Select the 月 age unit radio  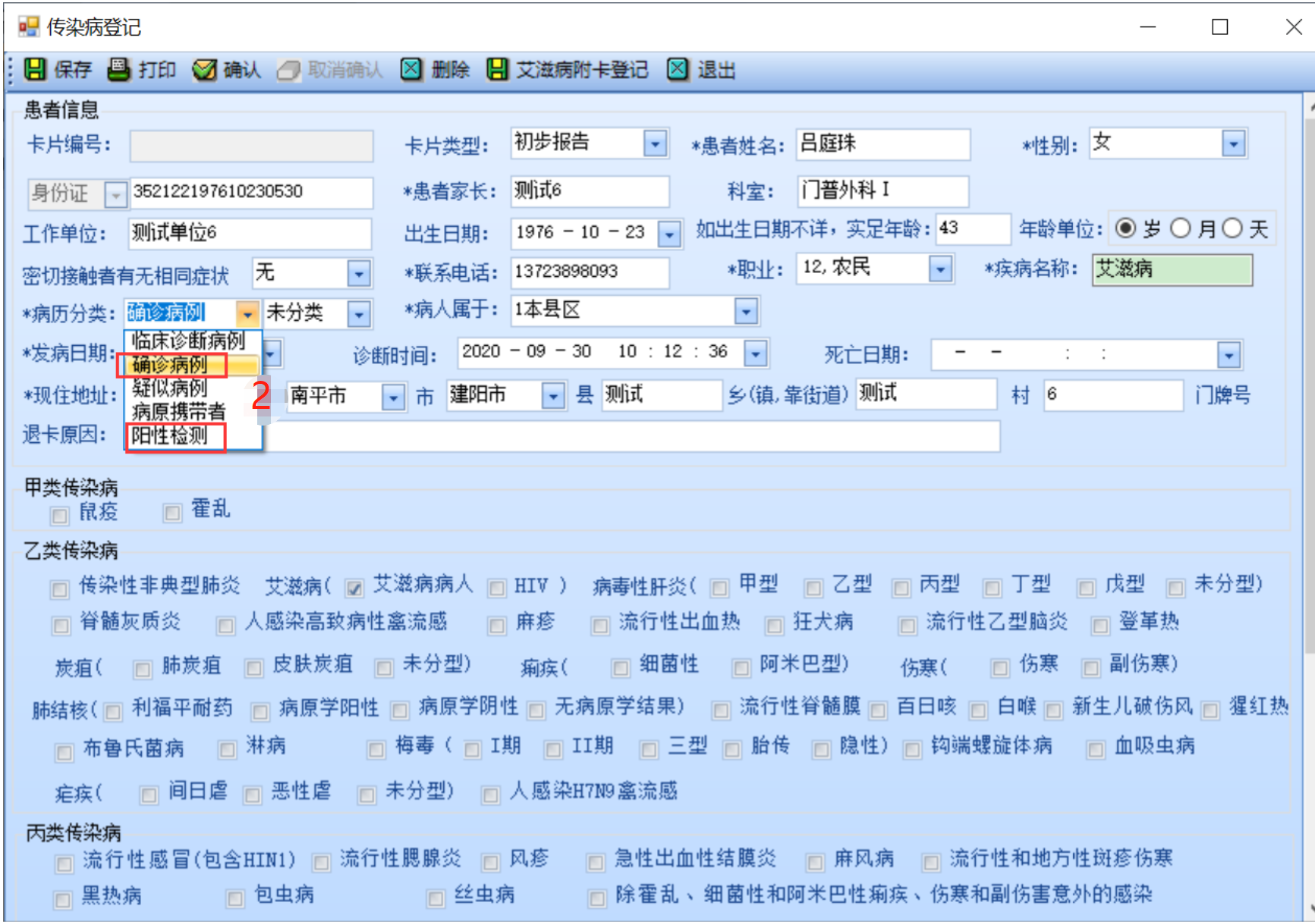1180,228
